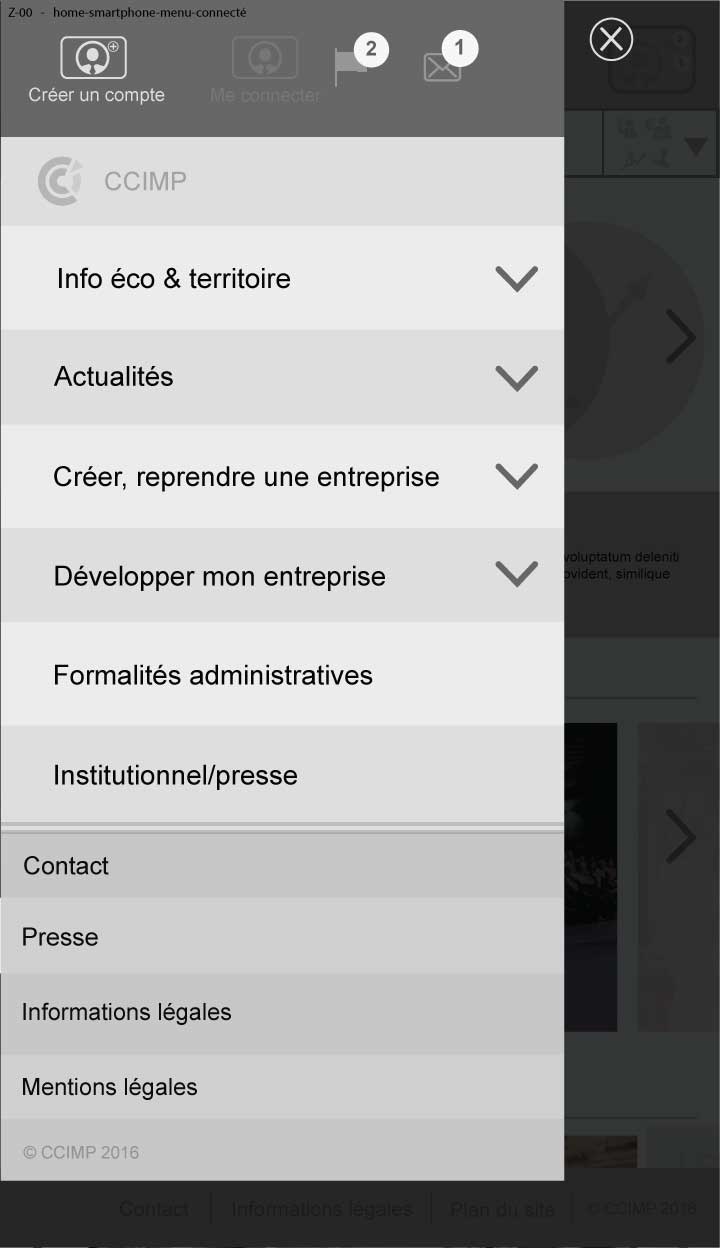Click the CCIMP logo icon

pos(59,181)
